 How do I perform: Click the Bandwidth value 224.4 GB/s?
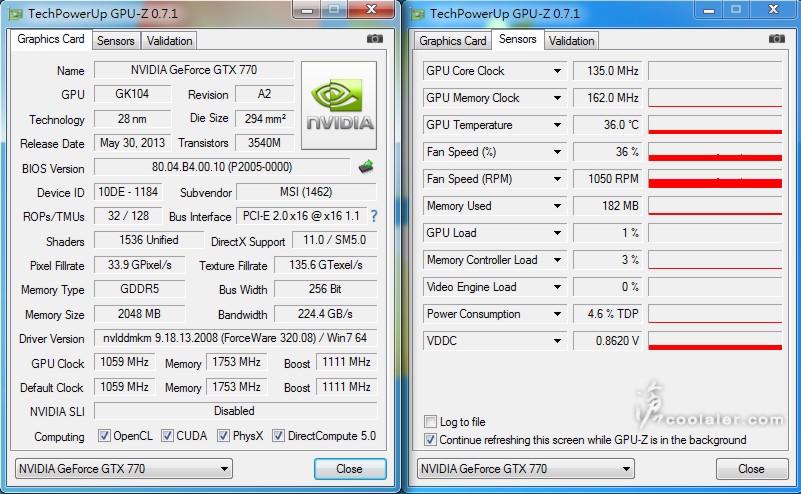(325, 314)
